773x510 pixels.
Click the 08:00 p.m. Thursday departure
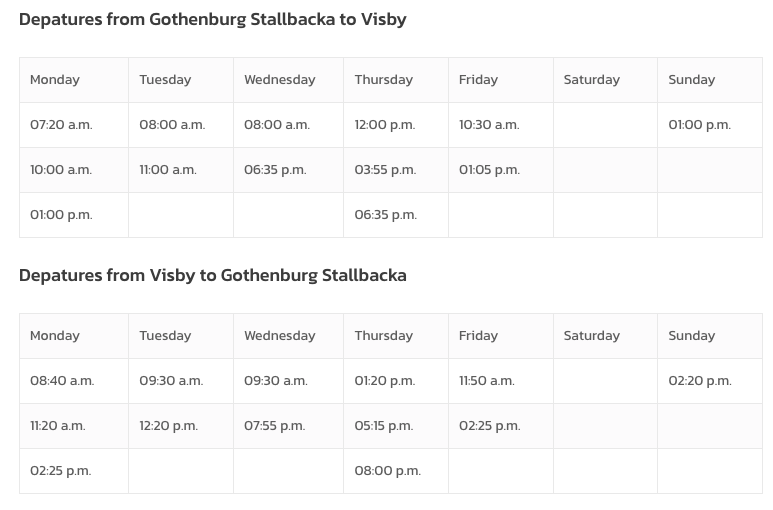(387, 471)
